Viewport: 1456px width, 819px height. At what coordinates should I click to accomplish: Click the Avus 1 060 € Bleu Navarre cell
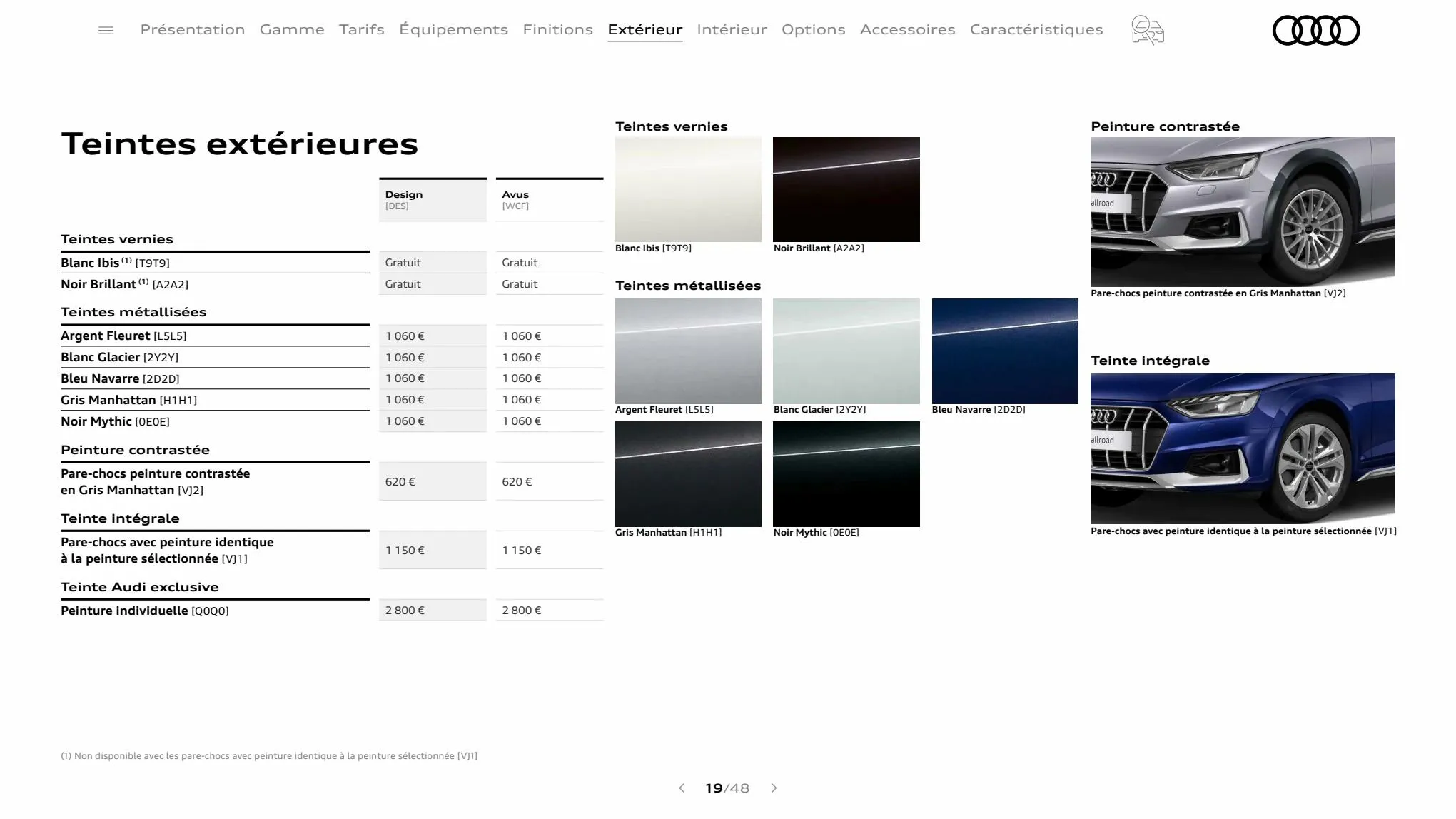[550, 378]
